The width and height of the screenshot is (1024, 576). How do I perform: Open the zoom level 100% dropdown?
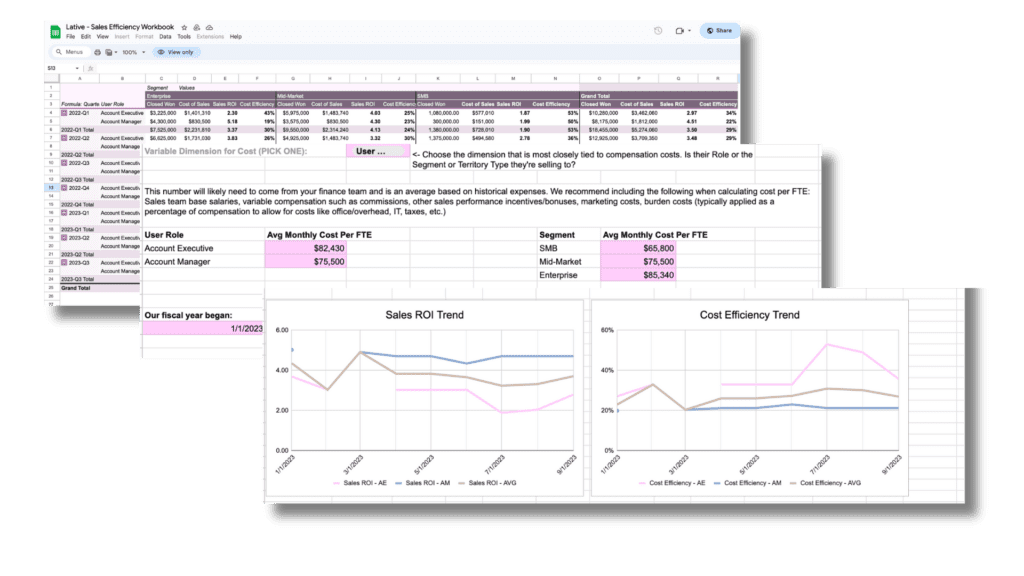(x=131, y=52)
